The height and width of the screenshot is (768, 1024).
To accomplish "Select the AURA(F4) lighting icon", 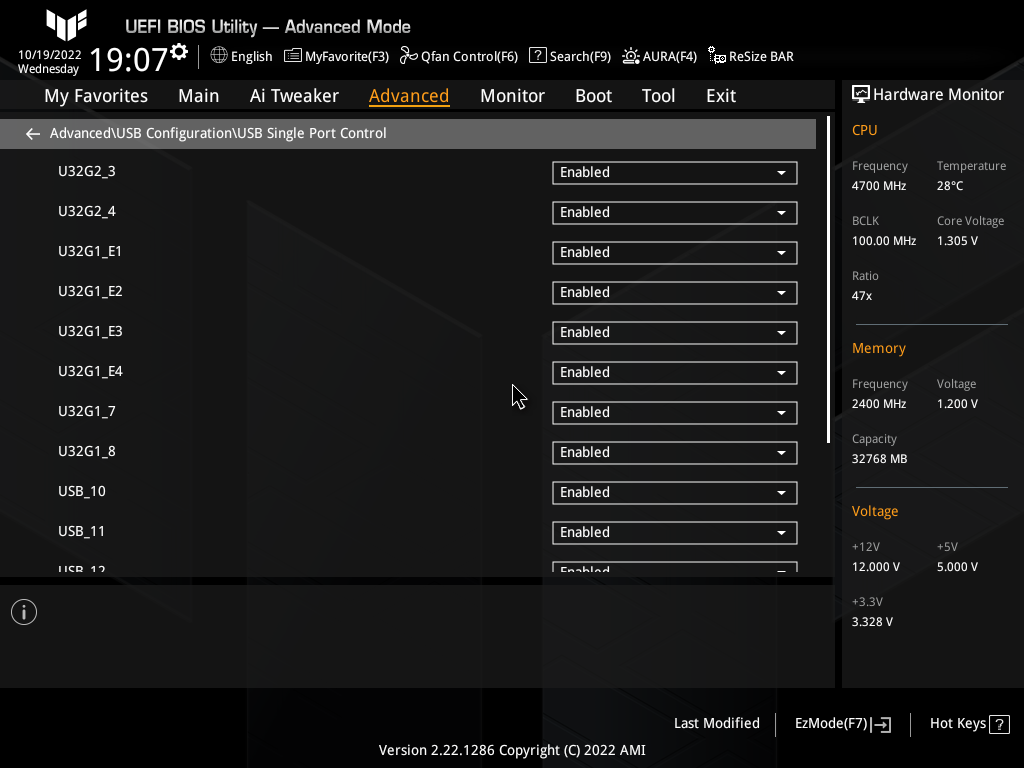I will (659, 57).
